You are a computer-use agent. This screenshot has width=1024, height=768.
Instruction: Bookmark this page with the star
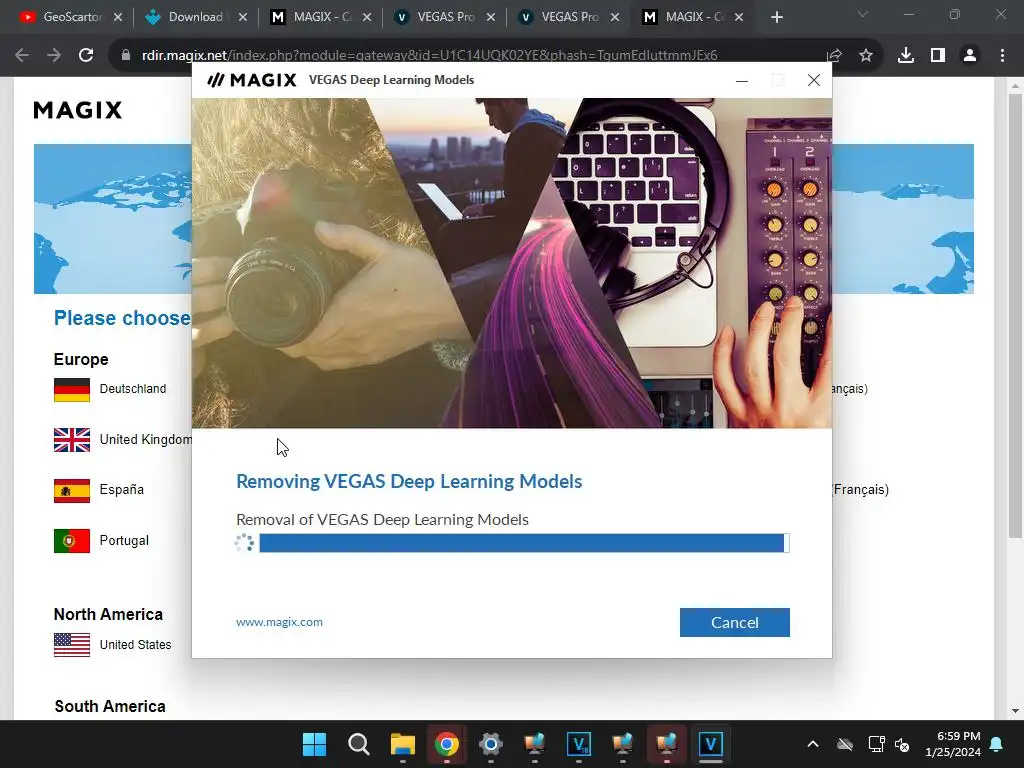point(866,56)
